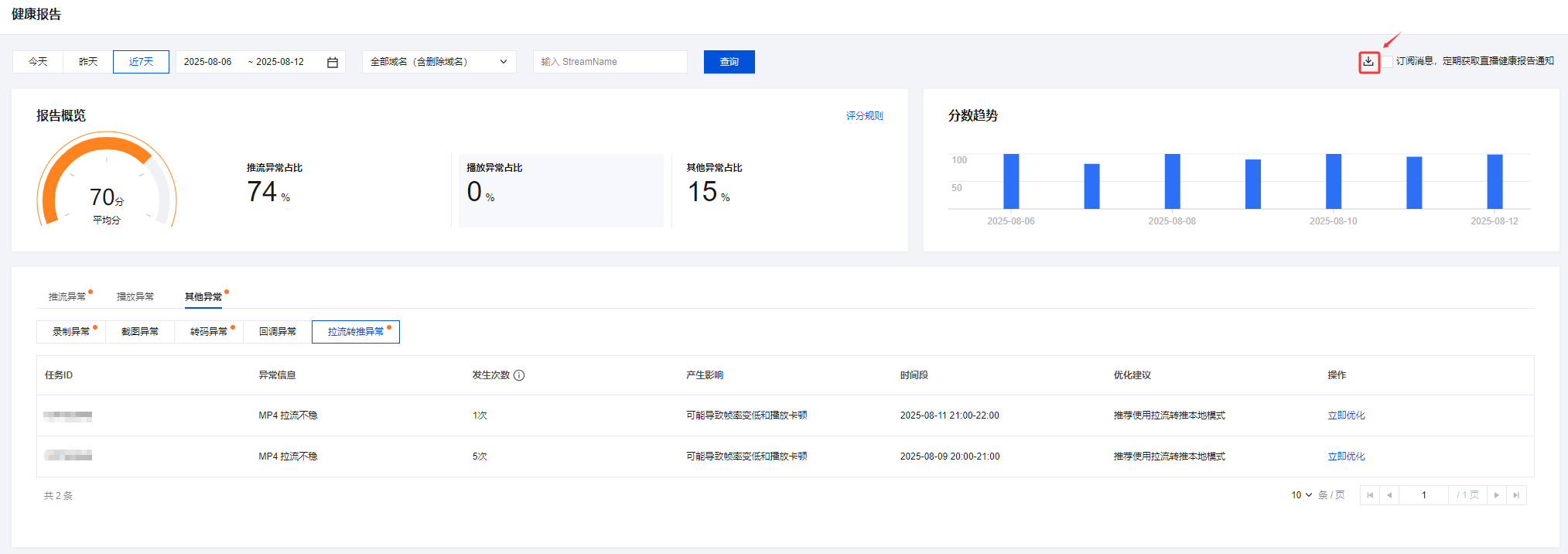Go to the next page arrow
The image size is (1568, 554).
pyautogui.click(x=1497, y=495)
